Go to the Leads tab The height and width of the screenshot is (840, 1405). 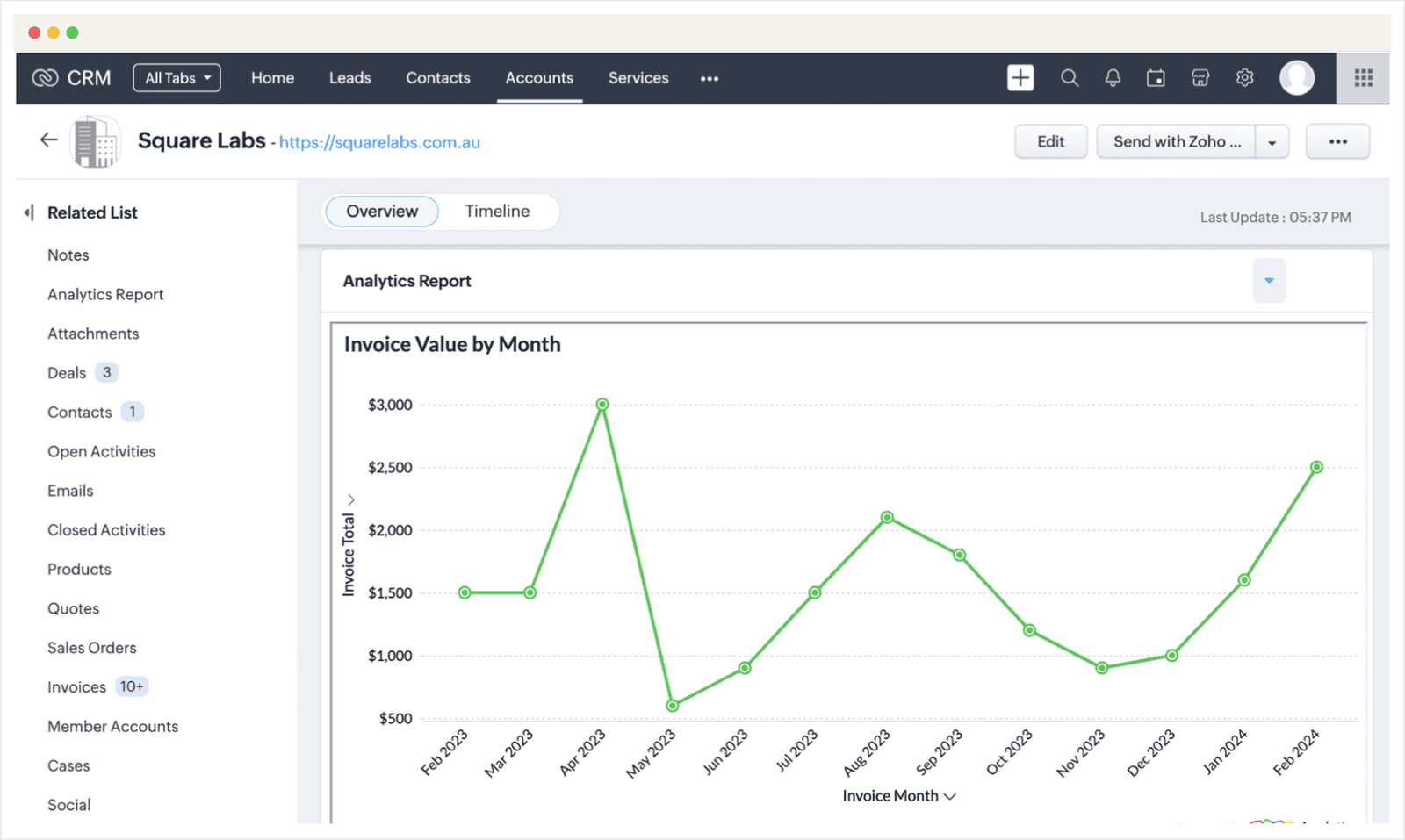click(x=349, y=78)
